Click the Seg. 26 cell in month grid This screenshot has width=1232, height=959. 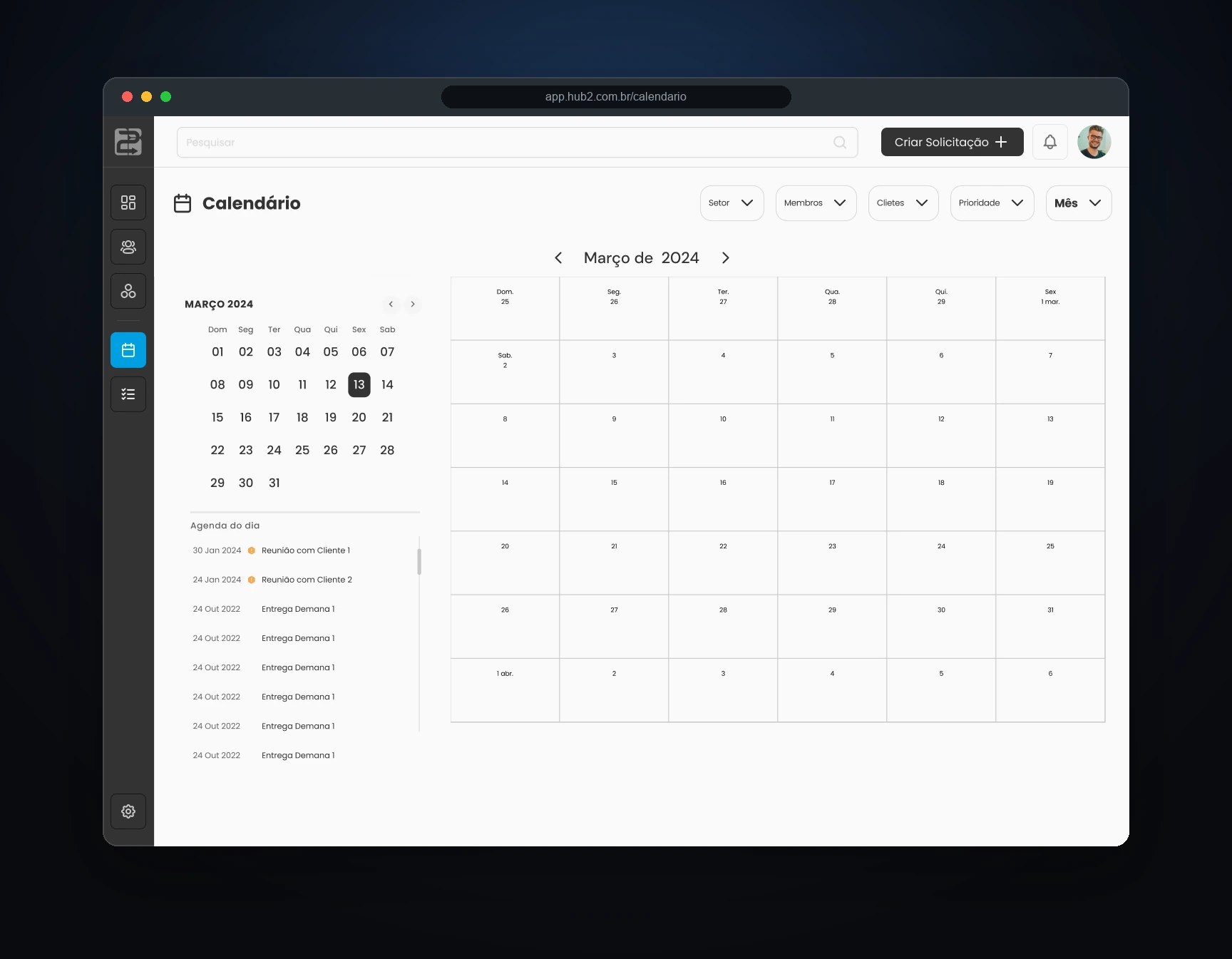tap(614, 309)
